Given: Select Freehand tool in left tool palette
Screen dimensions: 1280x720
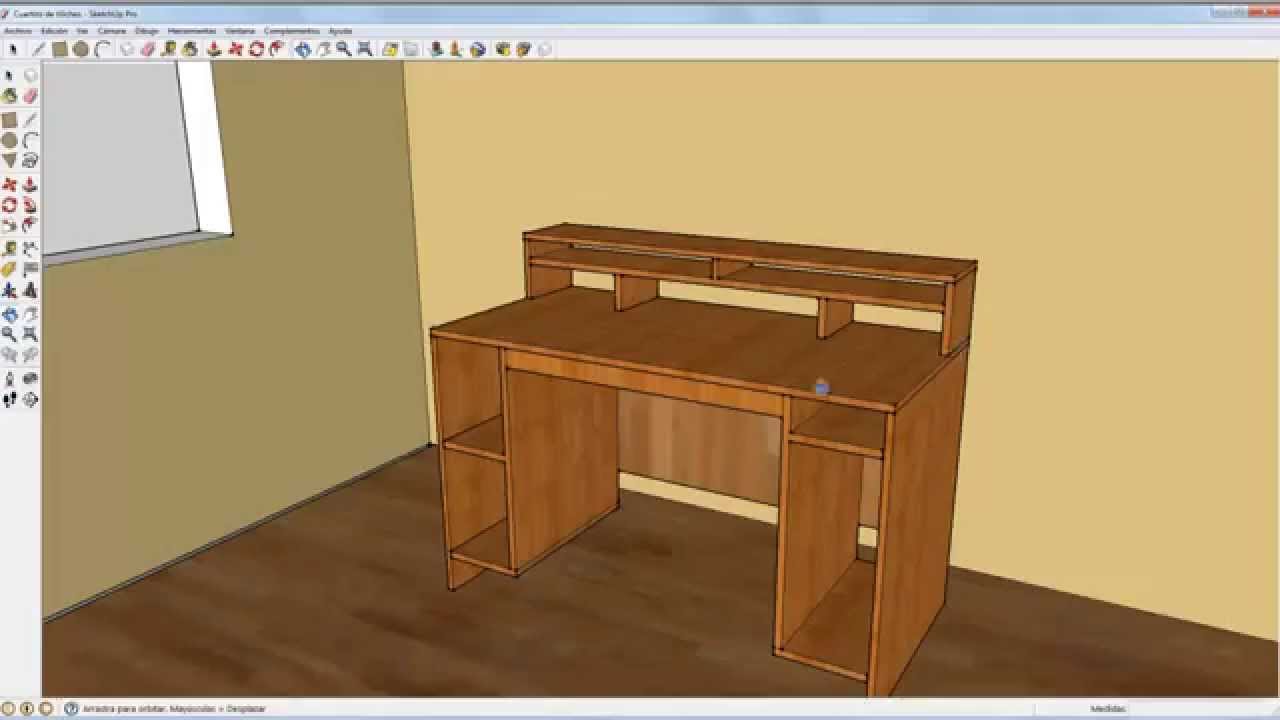Looking at the screenshot, I should (30, 160).
